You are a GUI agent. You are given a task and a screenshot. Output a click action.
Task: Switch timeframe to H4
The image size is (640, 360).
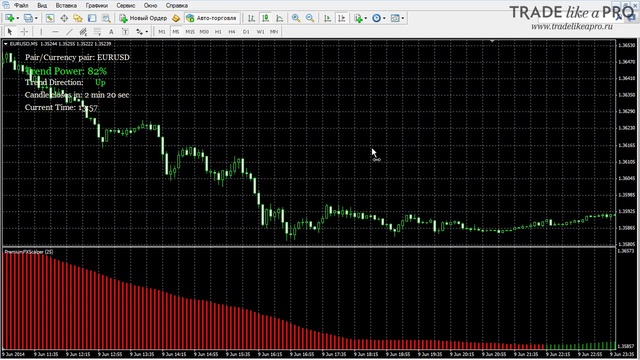tap(232, 32)
